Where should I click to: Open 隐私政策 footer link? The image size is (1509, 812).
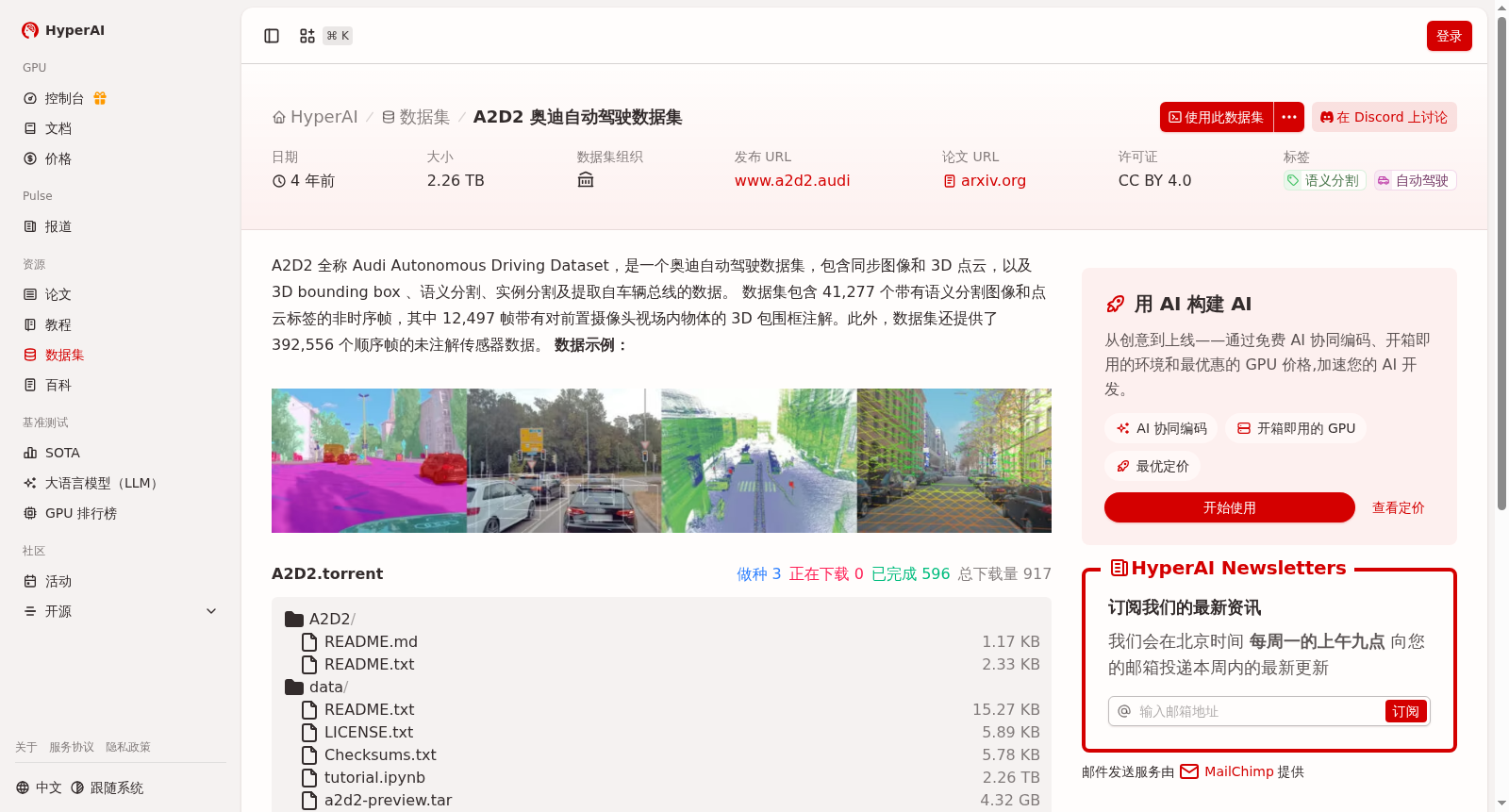(128, 747)
